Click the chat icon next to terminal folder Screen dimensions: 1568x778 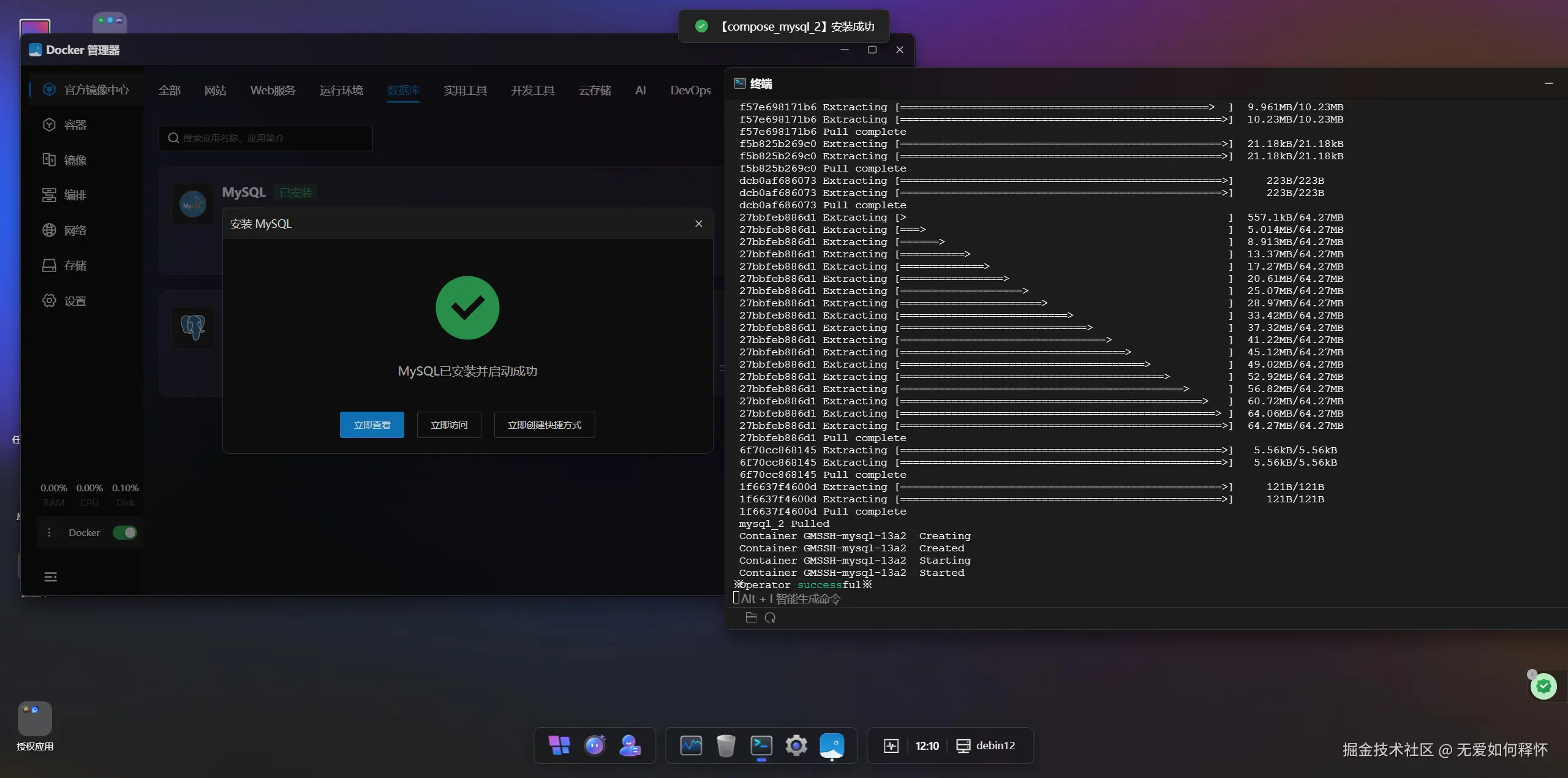point(770,617)
